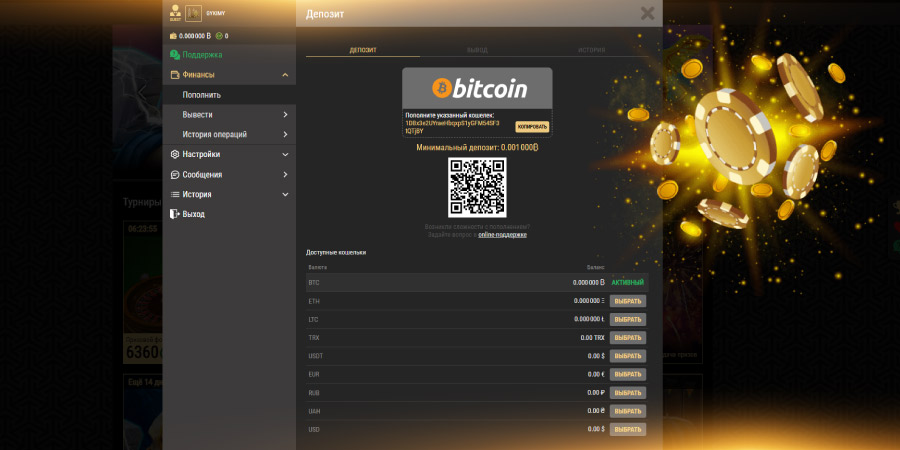Switch to the История tab in dialog
This screenshot has width=900, height=450.
point(591,49)
